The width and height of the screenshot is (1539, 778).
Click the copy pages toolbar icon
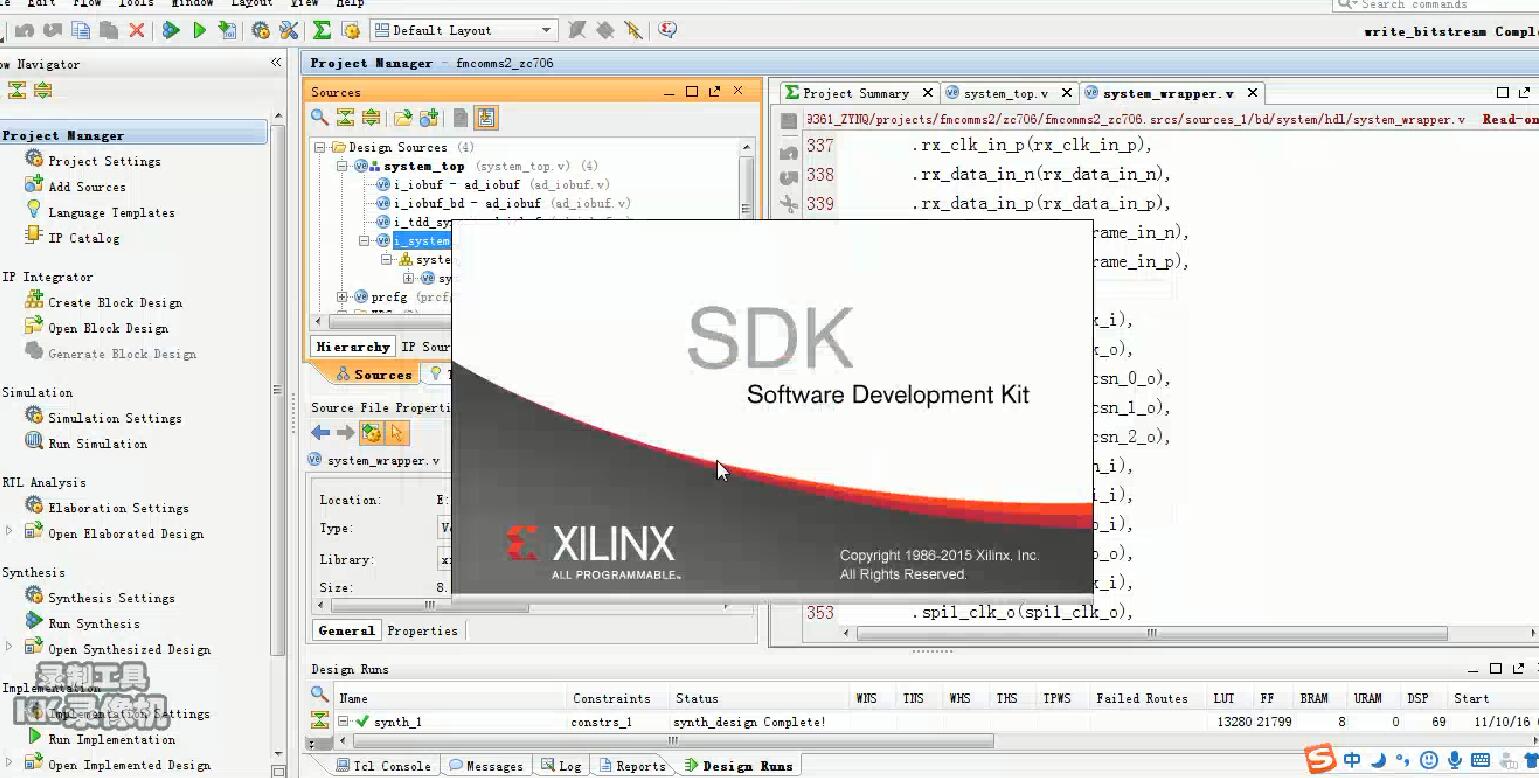81,31
